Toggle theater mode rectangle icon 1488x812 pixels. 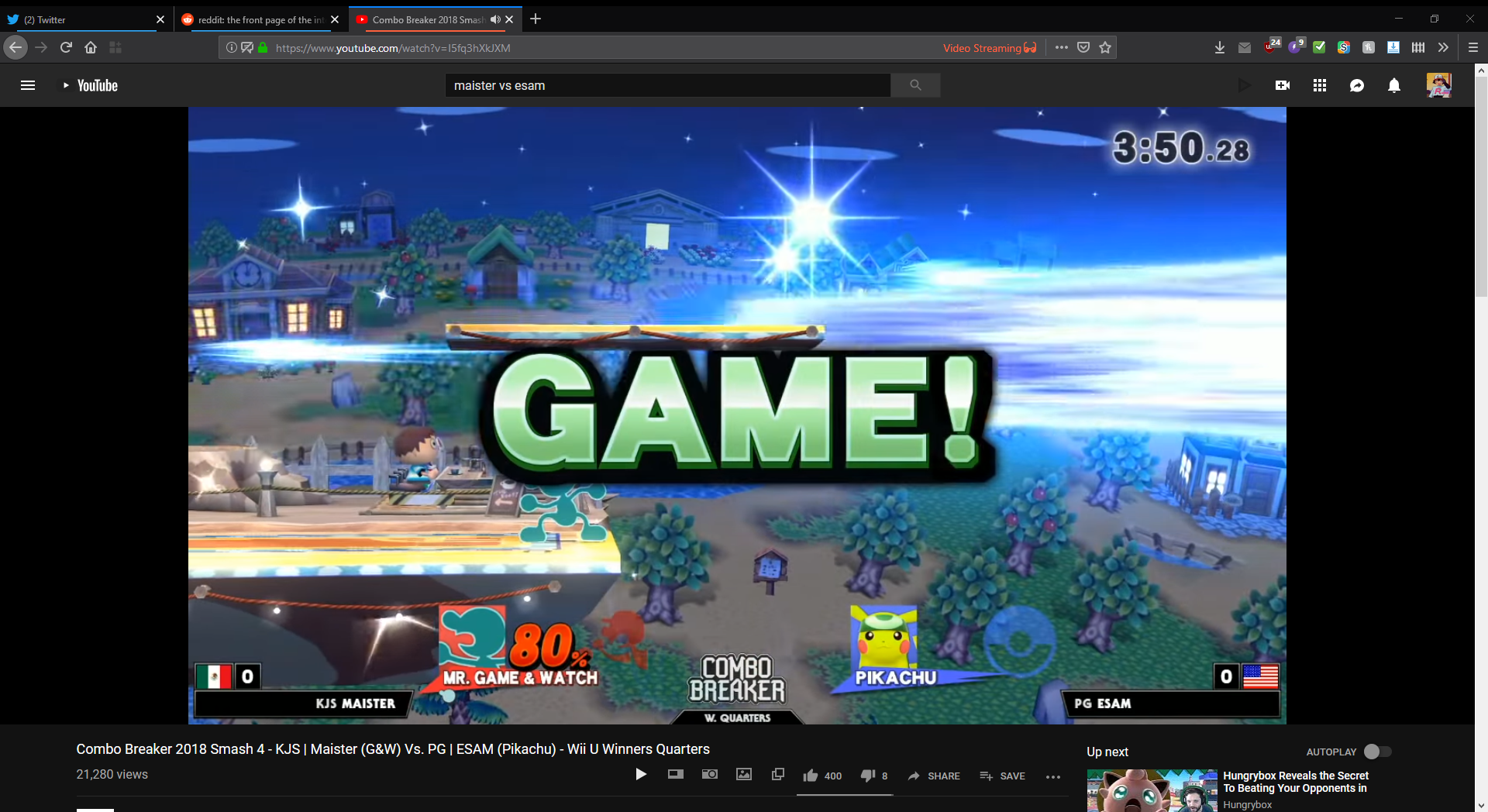click(676, 774)
